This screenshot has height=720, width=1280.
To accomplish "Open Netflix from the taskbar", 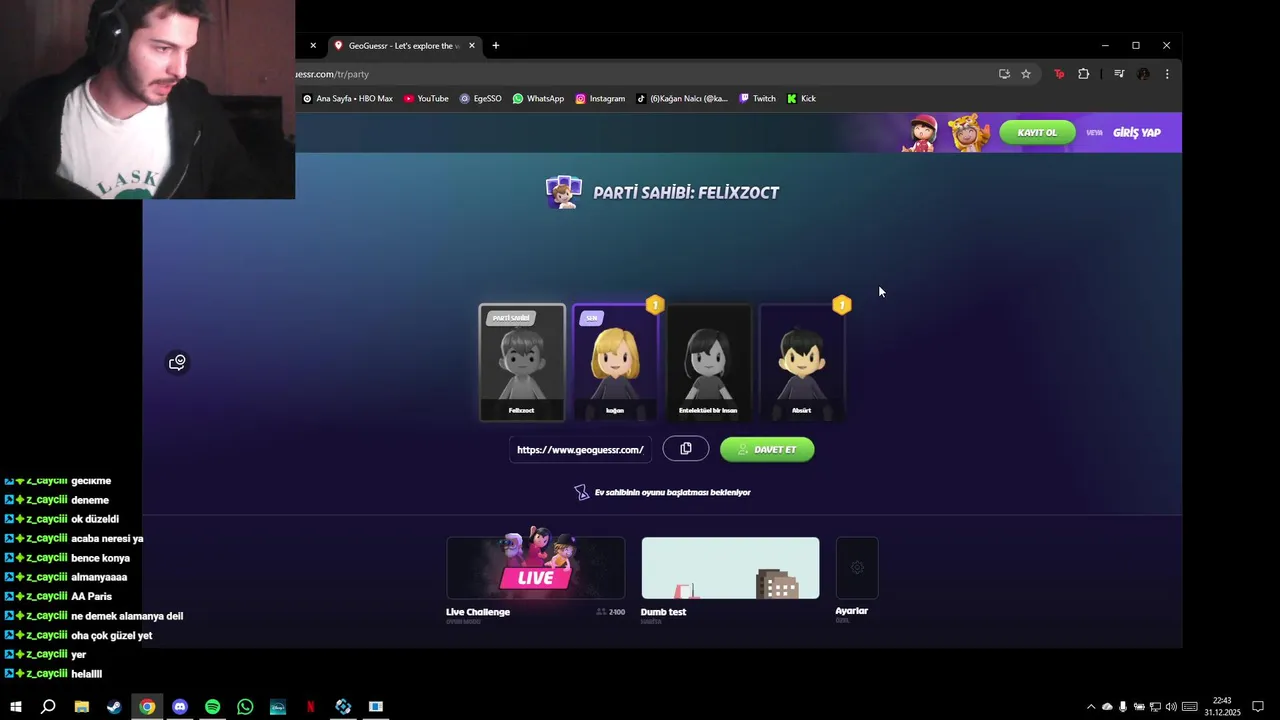I will [x=310, y=707].
